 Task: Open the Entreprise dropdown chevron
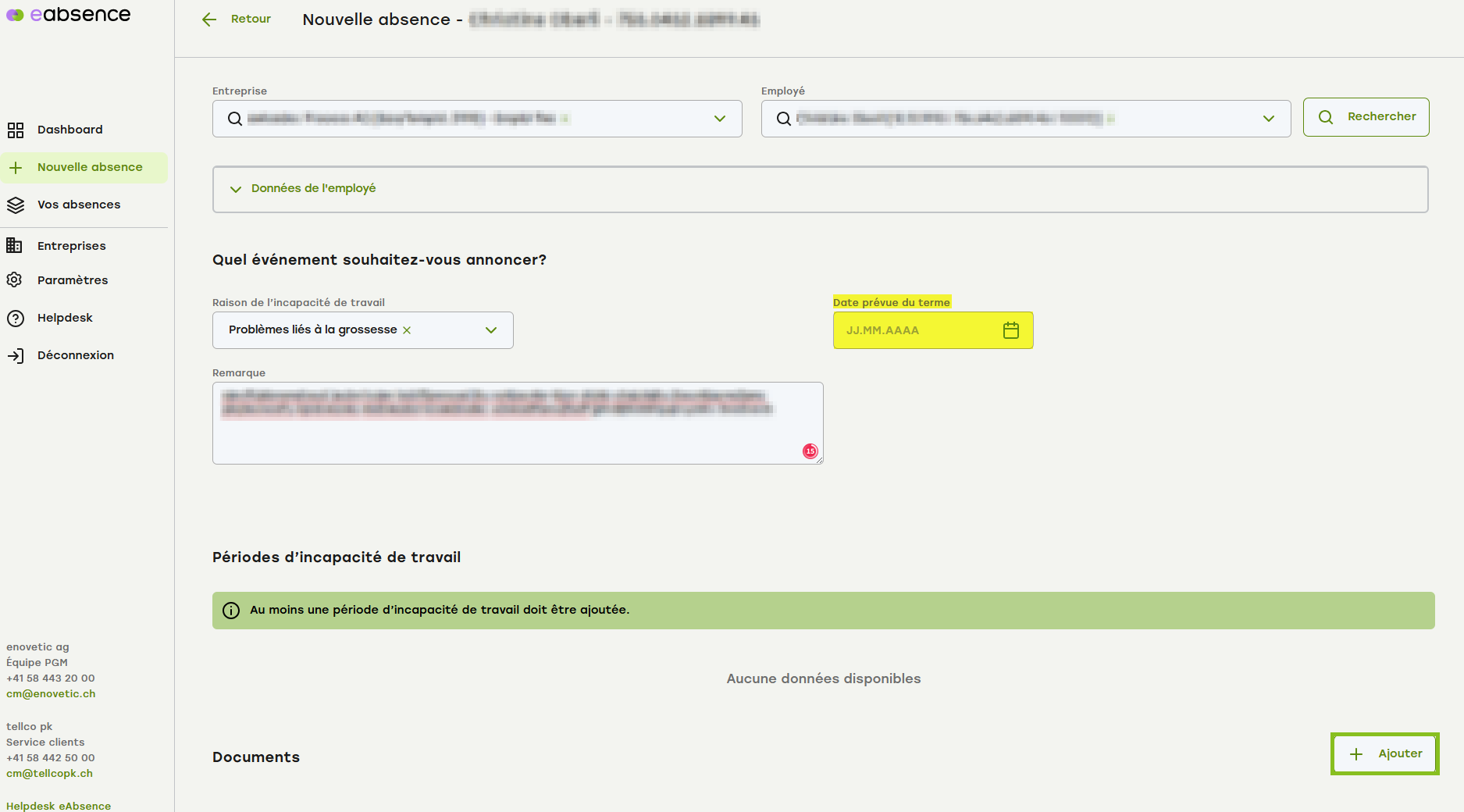click(x=719, y=119)
